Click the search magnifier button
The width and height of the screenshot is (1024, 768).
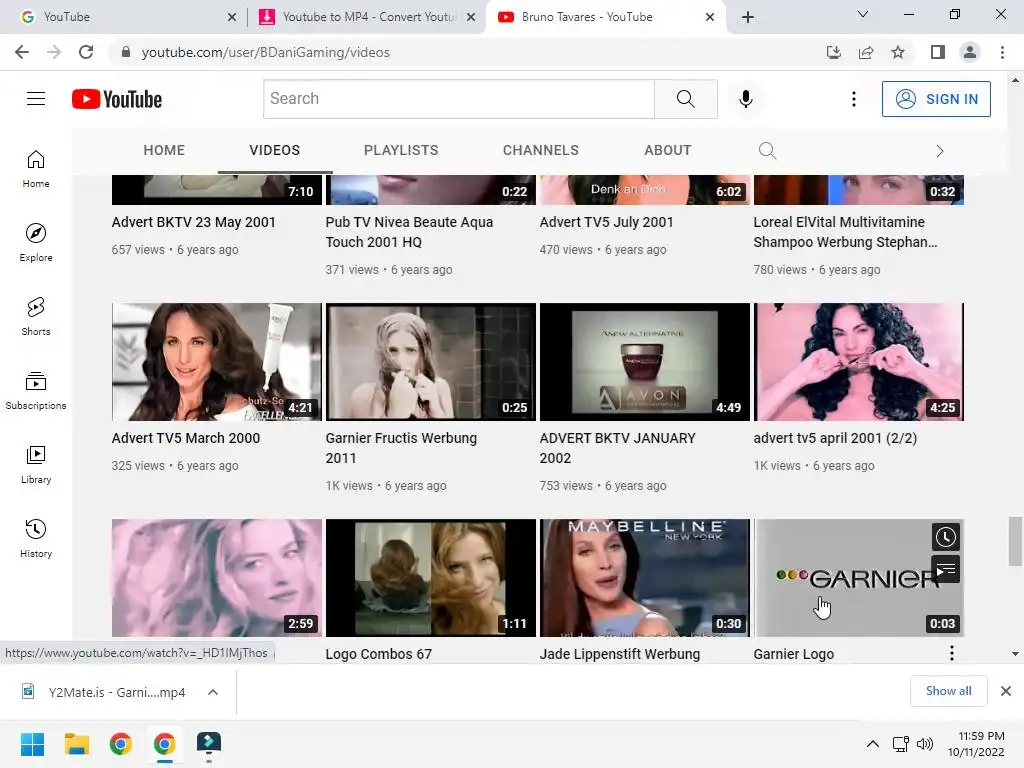(686, 99)
